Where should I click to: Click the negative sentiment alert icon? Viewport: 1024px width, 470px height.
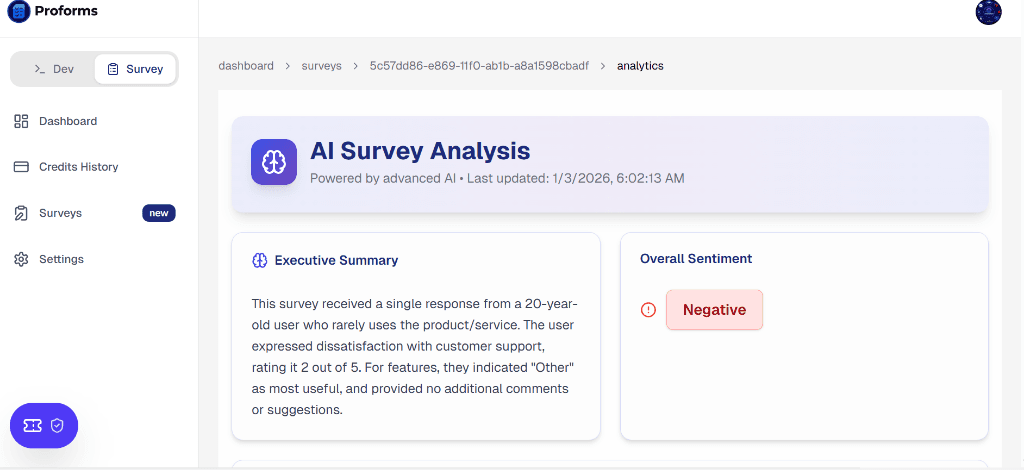(648, 310)
